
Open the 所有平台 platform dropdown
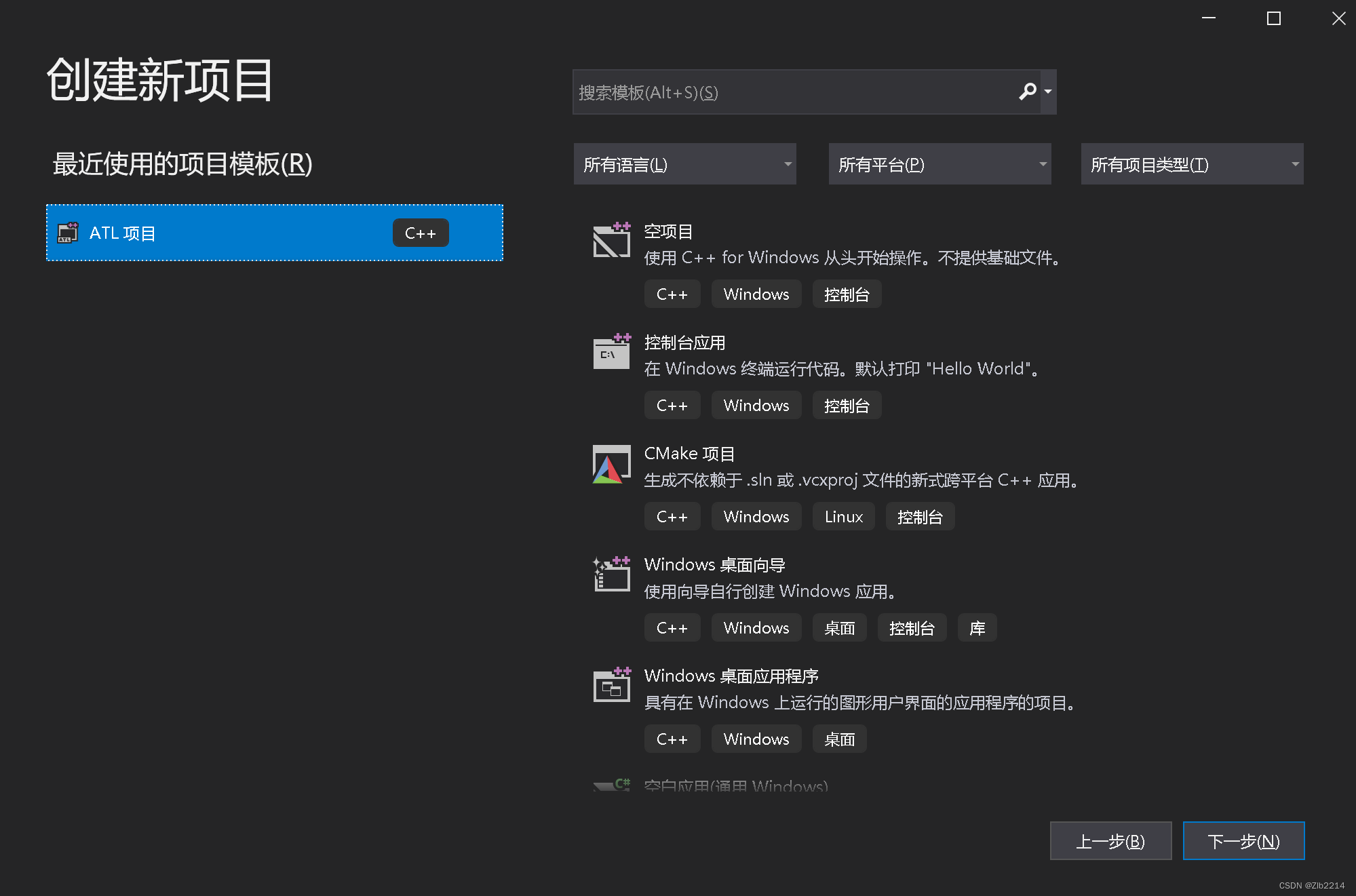tap(939, 163)
